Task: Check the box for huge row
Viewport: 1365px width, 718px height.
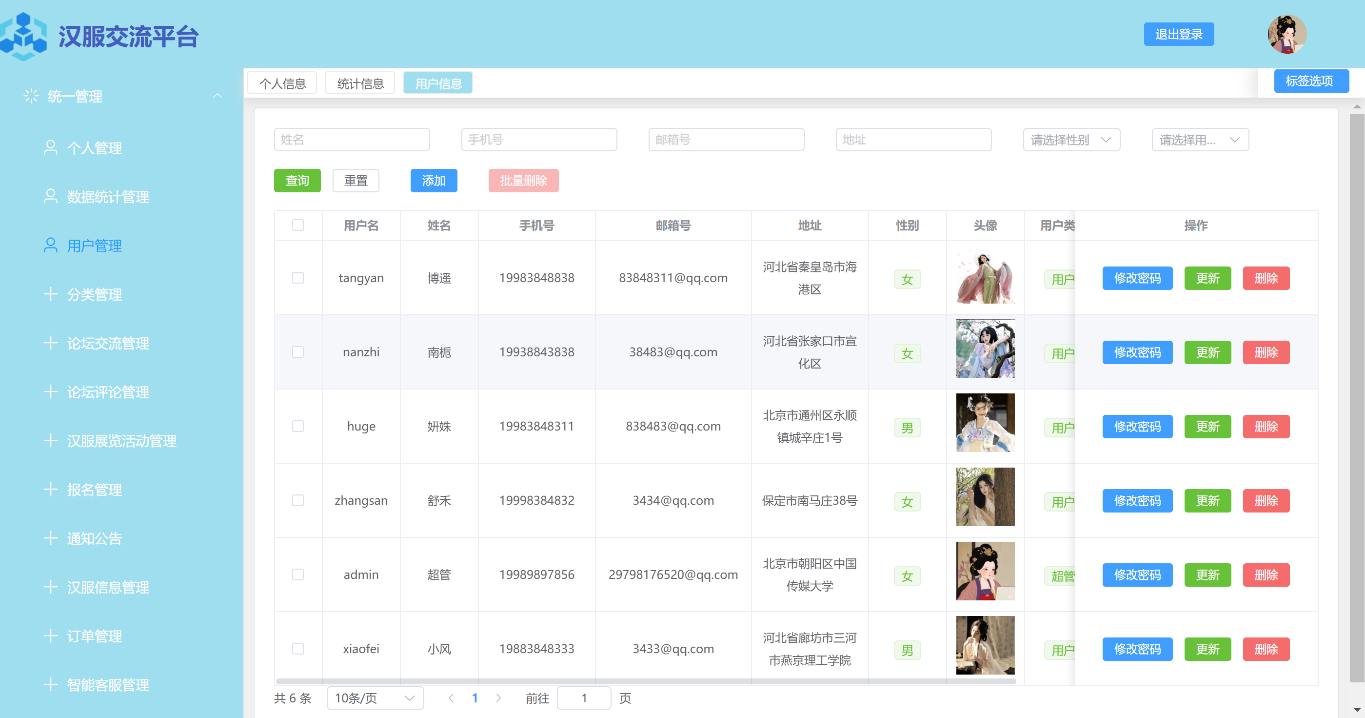Action: pyautogui.click(x=298, y=426)
